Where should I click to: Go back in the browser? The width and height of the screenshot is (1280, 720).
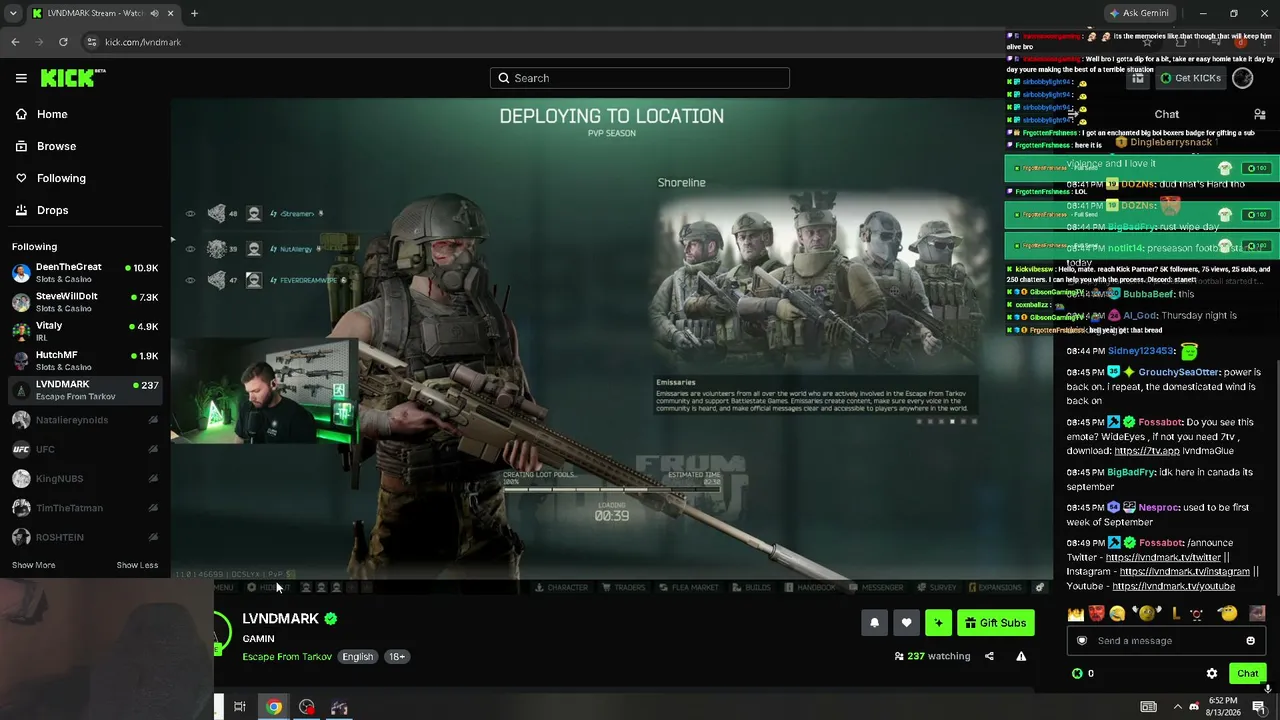pos(15,42)
